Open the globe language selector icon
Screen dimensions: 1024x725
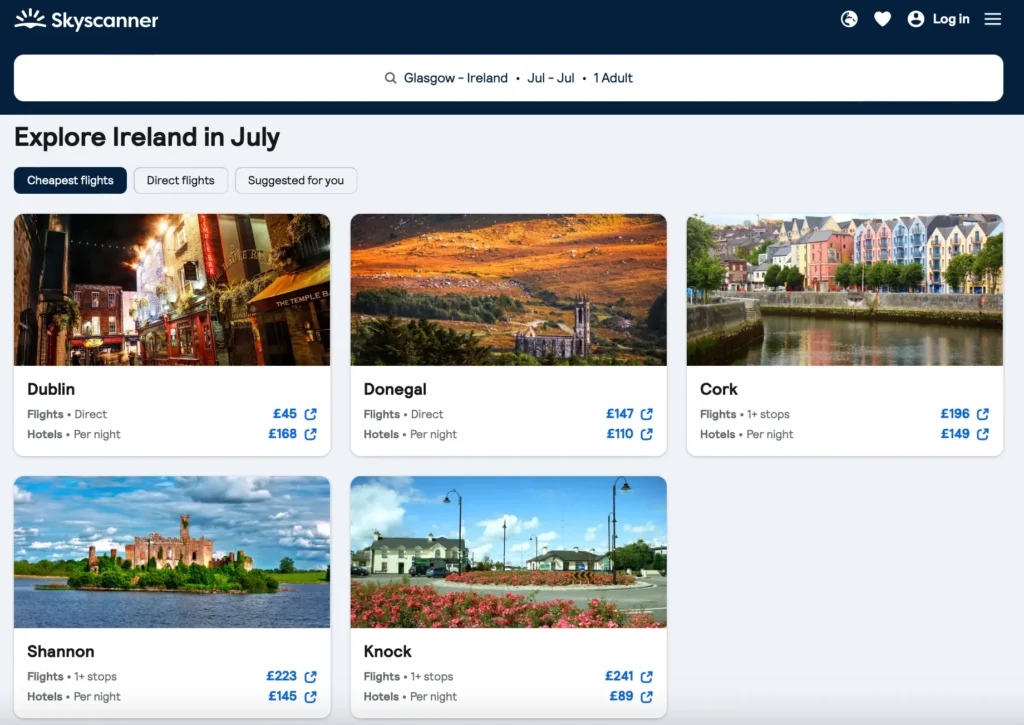[x=849, y=19]
